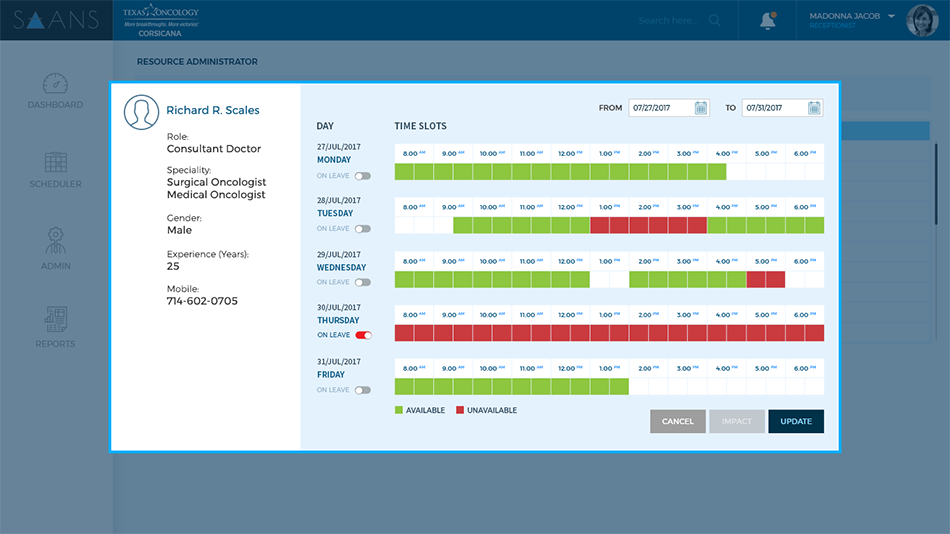
Task: Open the Admin sidebar icon
Action: coord(55,248)
